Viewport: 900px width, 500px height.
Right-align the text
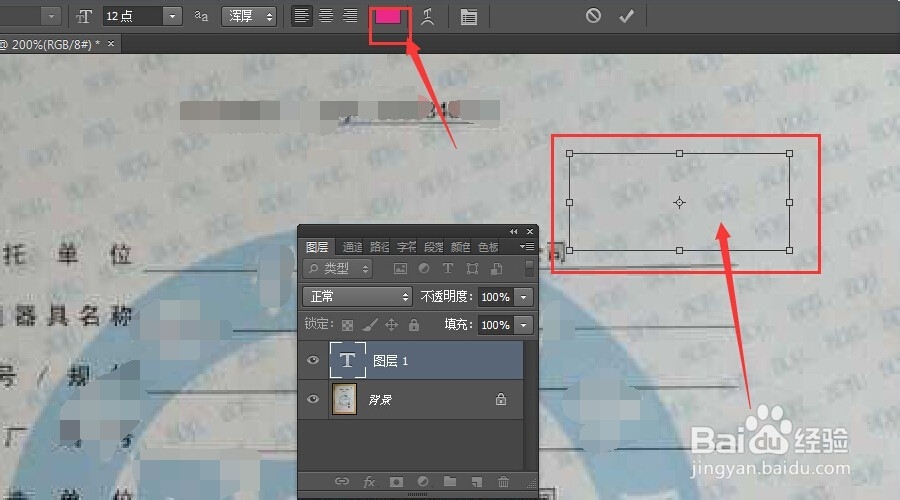[x=350, y=16]
